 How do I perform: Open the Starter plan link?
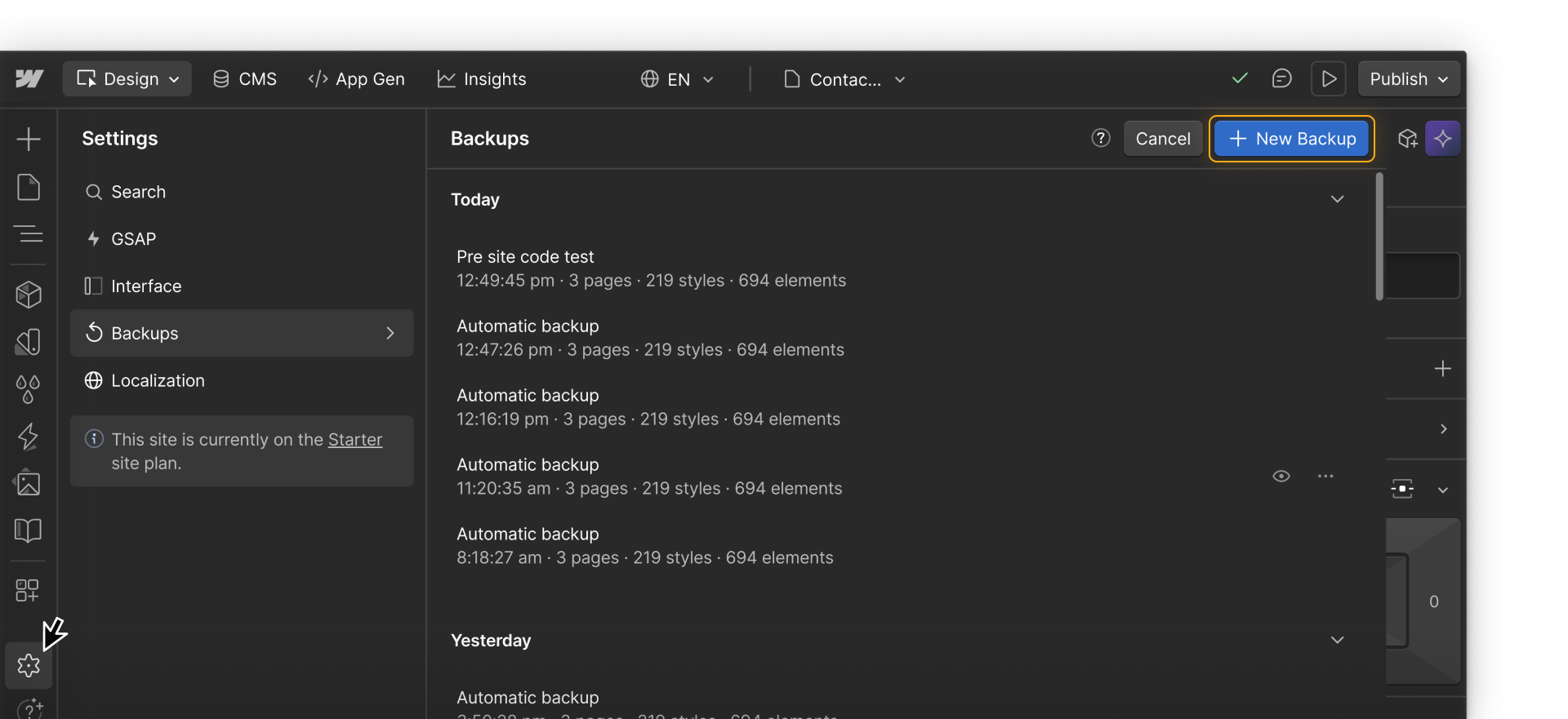click(x=355, y=439)
